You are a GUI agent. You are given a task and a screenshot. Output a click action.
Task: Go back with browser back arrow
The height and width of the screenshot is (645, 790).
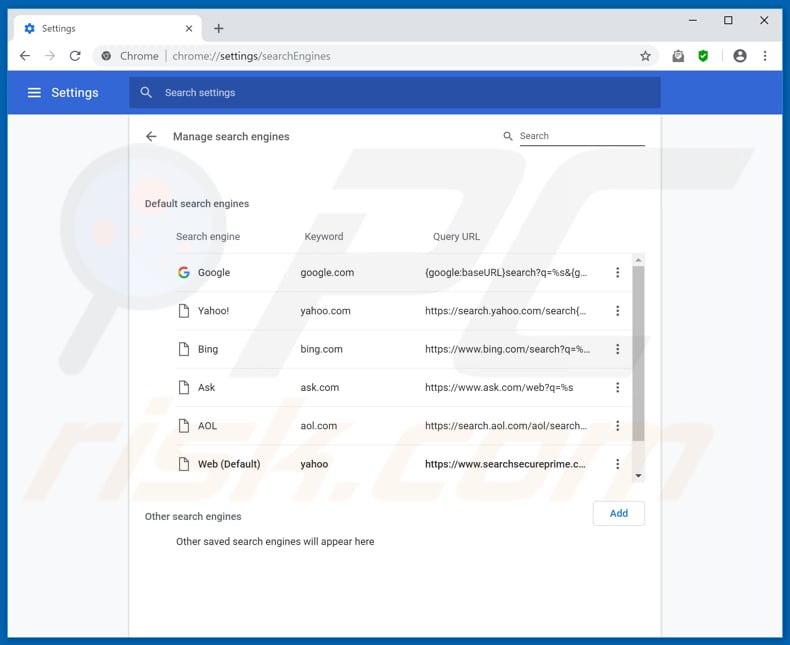(25, 56)
